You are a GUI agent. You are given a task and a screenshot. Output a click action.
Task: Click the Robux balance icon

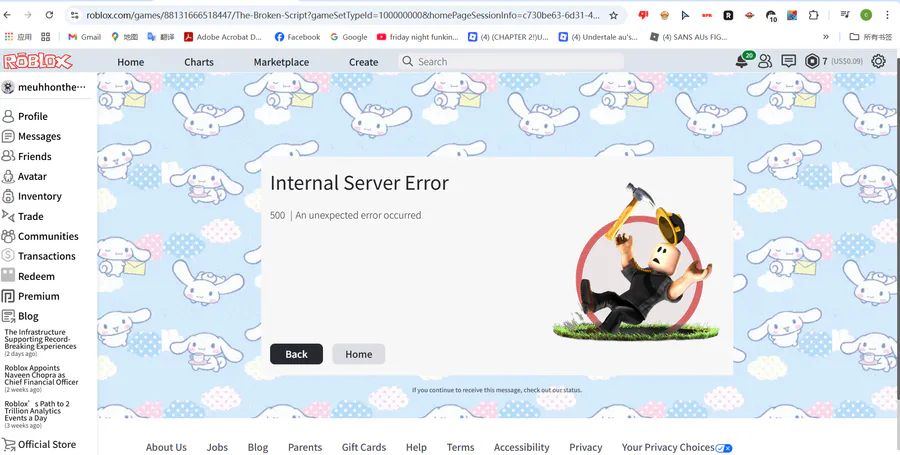pos(812,61)
